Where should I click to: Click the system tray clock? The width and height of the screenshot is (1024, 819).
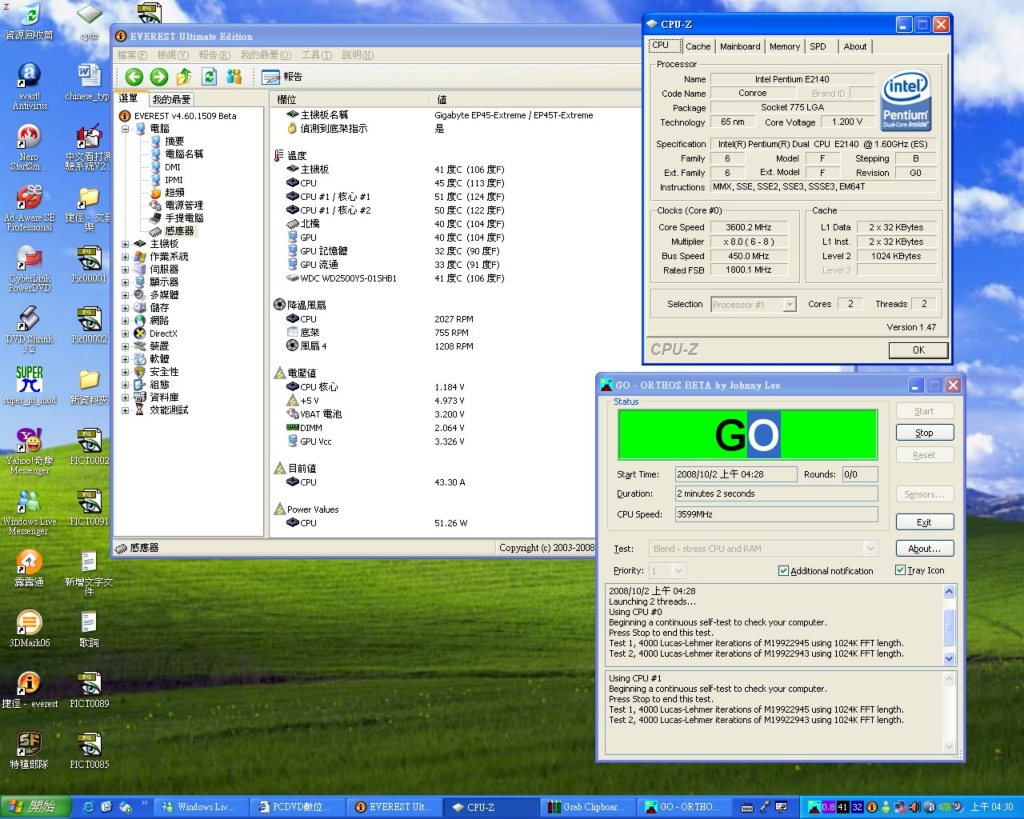[x=991, y=807]
